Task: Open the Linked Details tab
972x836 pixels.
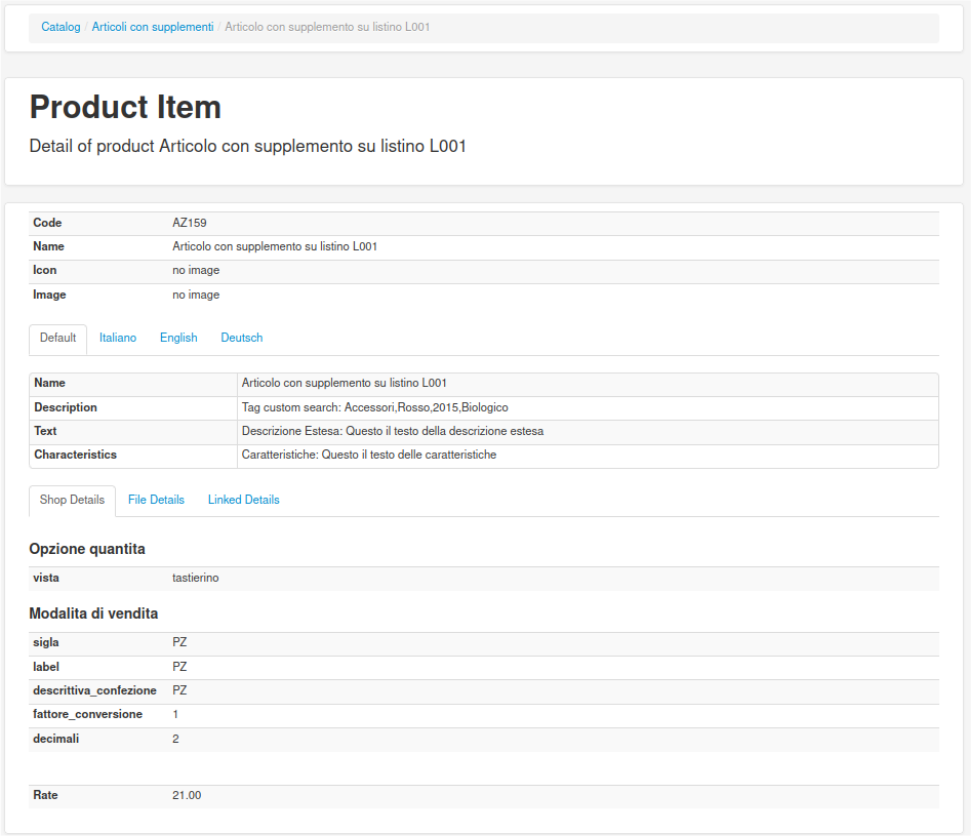Action: point(244,499)
